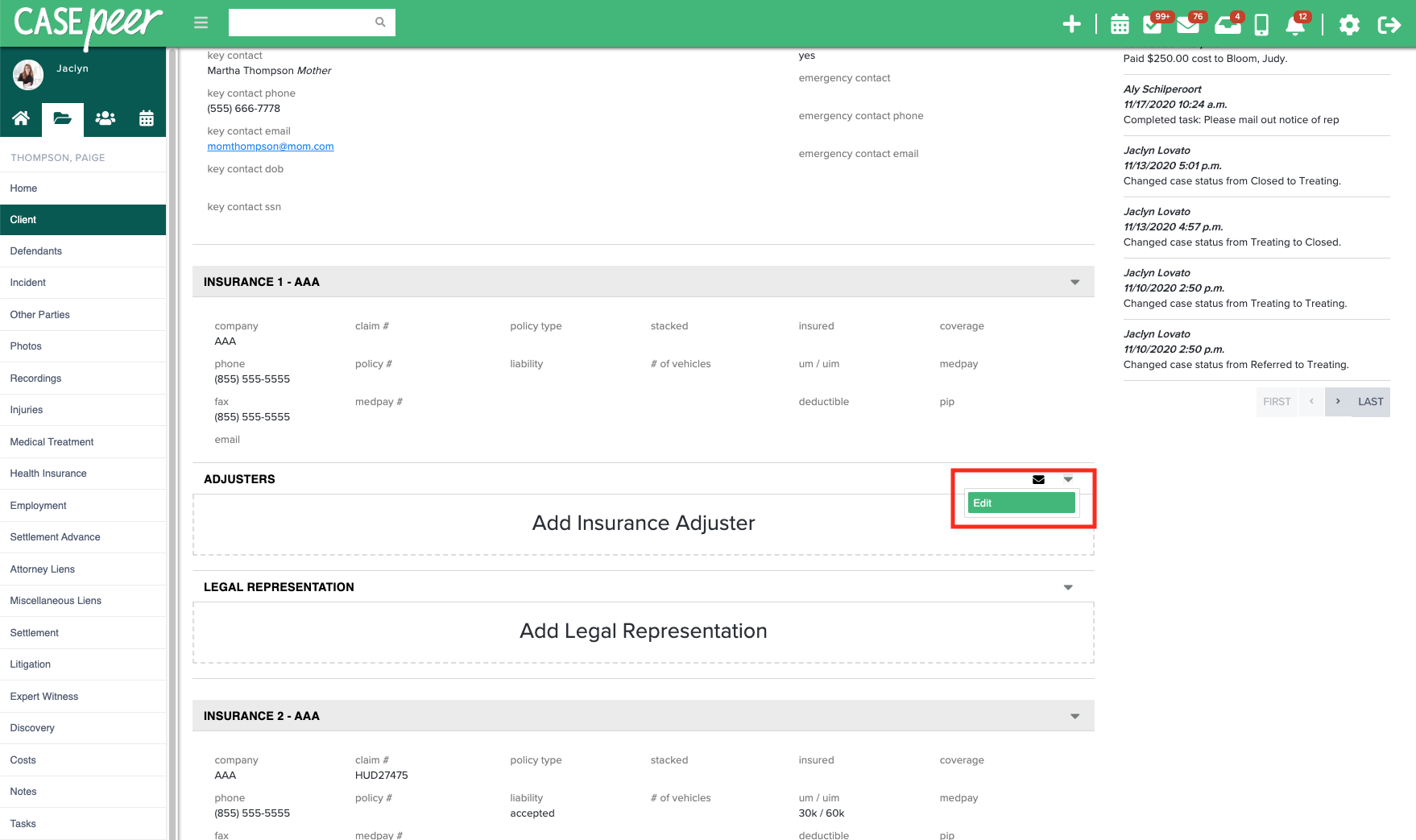
Task: Click Add Insurance Adjuster
Action: click(643, 523)
